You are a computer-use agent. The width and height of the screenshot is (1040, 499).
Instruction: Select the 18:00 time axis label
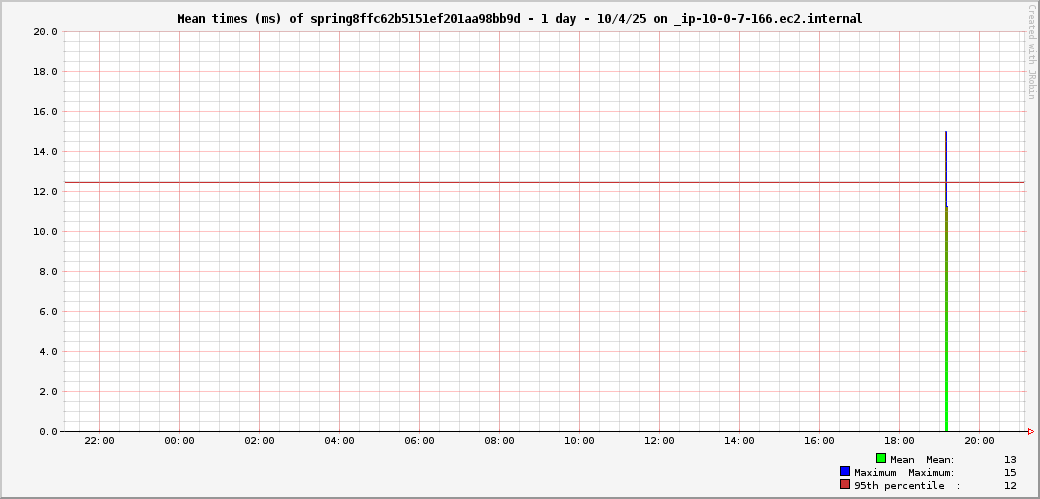899,441
